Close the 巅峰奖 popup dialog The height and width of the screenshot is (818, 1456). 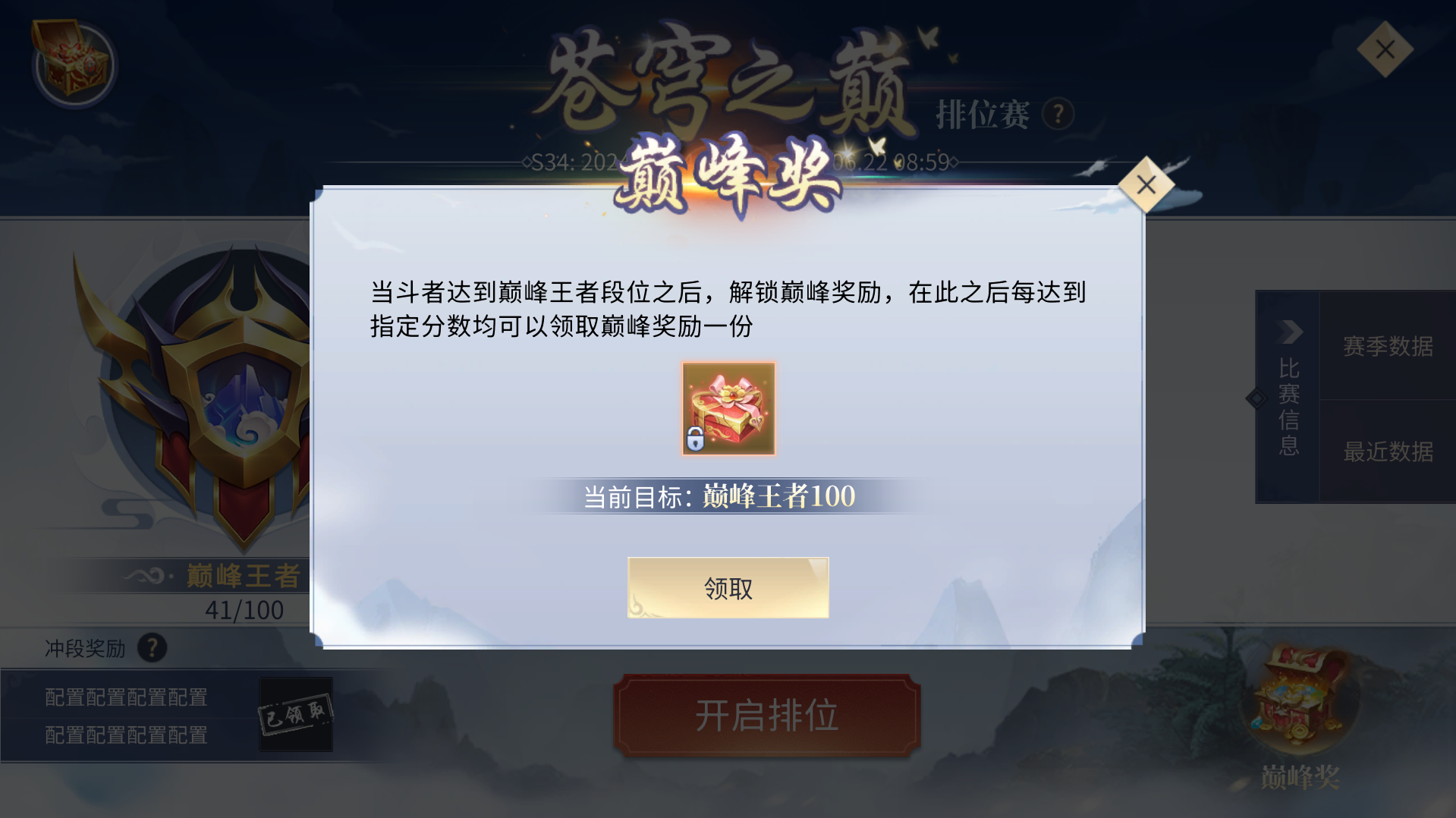tap(1146, 184)
